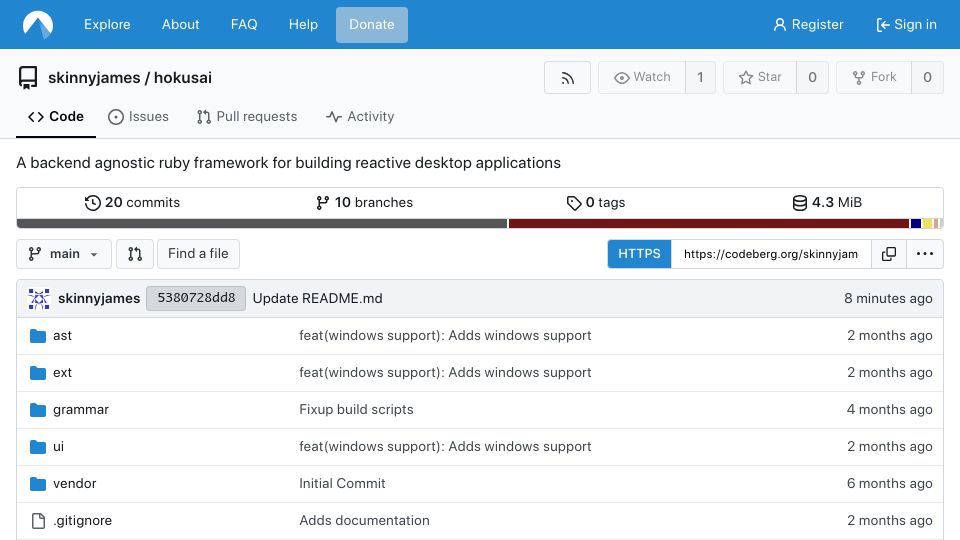Screen dimensions: 960x540
Task: Open the vendor folder name
Action: click(x=75, y=484)
